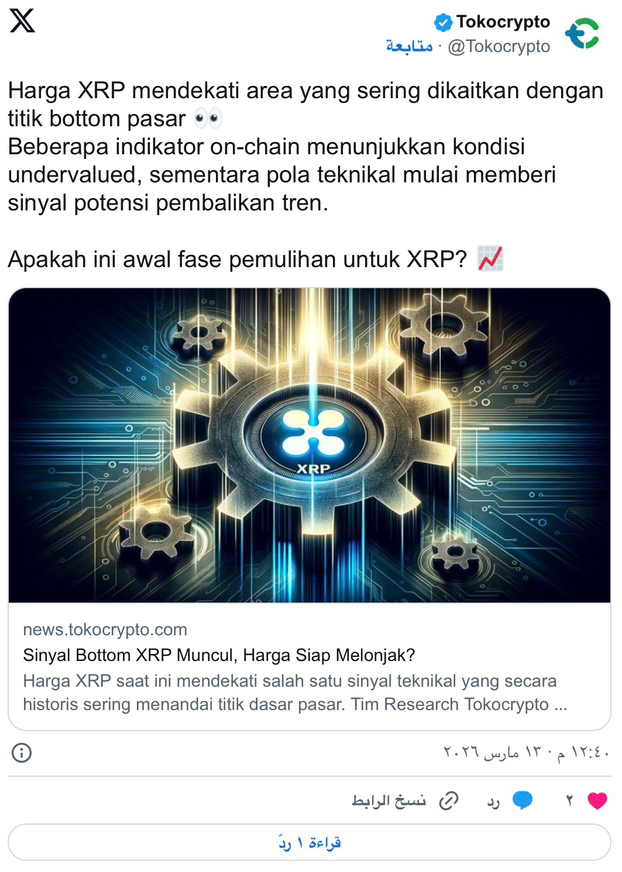
Task: Open the Tokocrypto display name
Action: (x=503, y=22)
